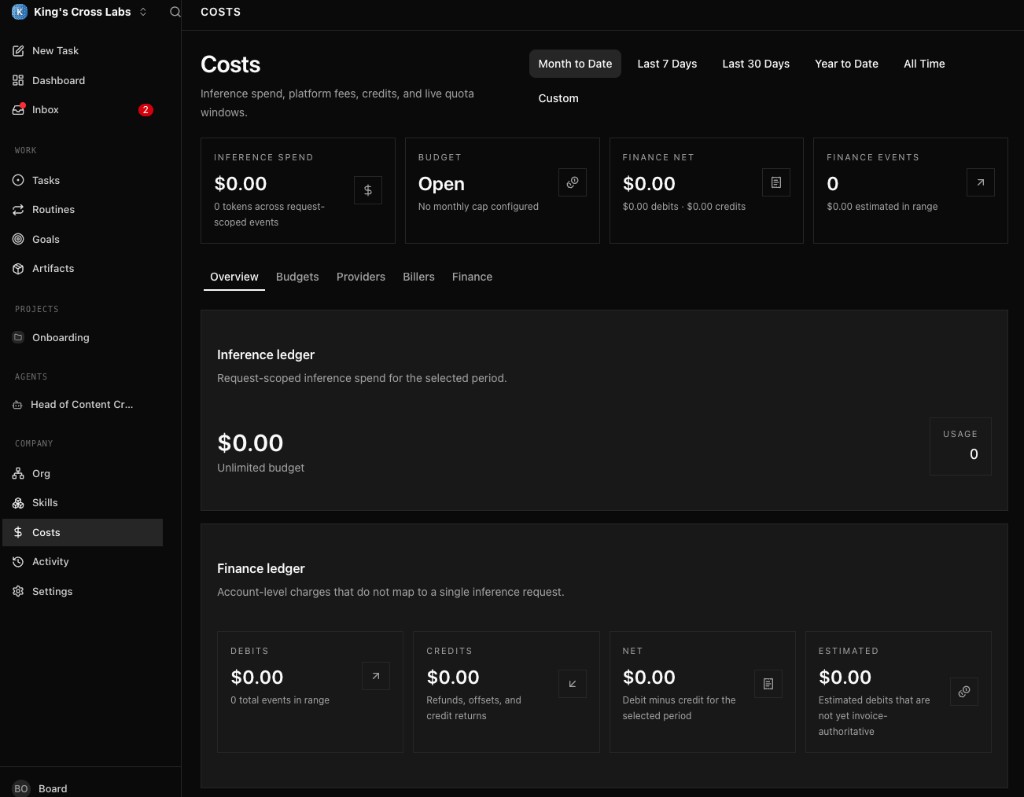Expand King's Cross Labs workspace switcher
Image resolution: width=1024 pixels, height=797 pixels.
143,12
